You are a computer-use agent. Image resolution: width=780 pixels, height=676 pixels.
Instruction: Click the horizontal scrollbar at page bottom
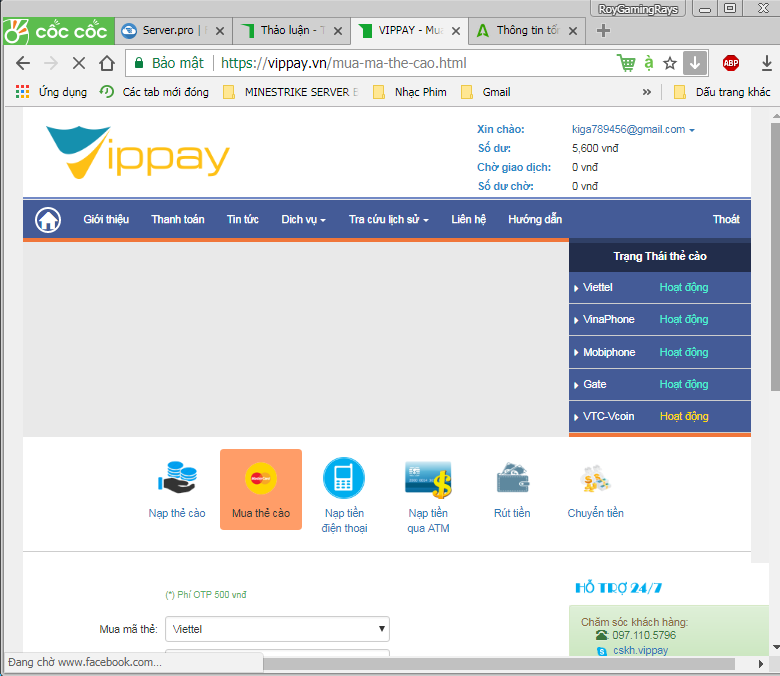499,664
